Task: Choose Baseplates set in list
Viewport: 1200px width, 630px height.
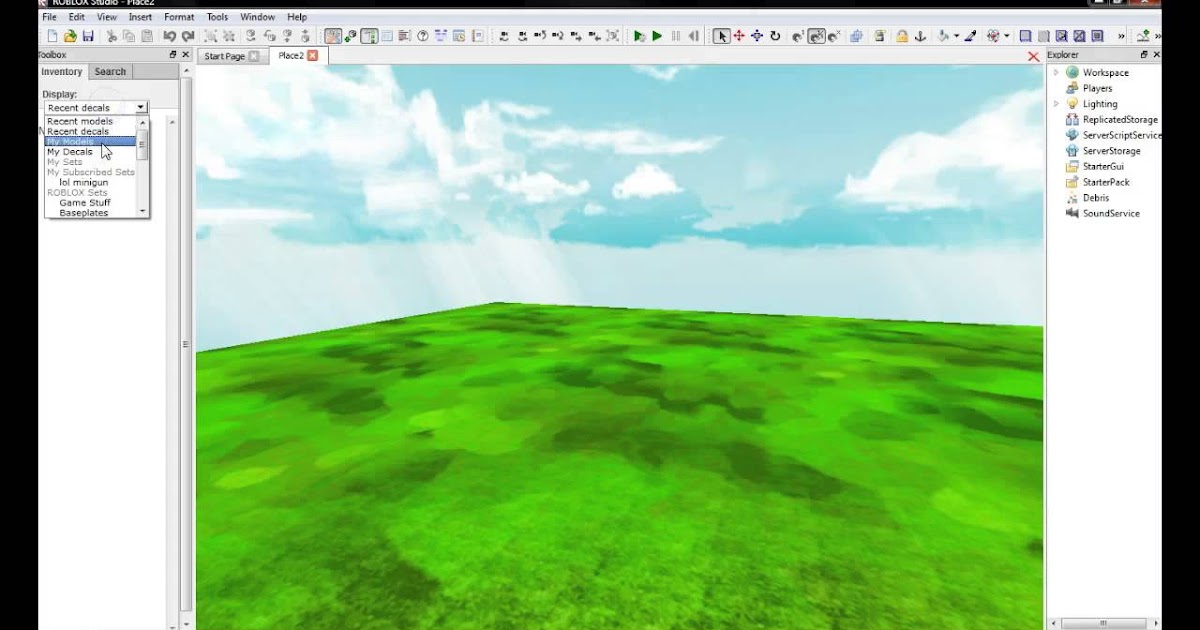Action: (83, 213)
